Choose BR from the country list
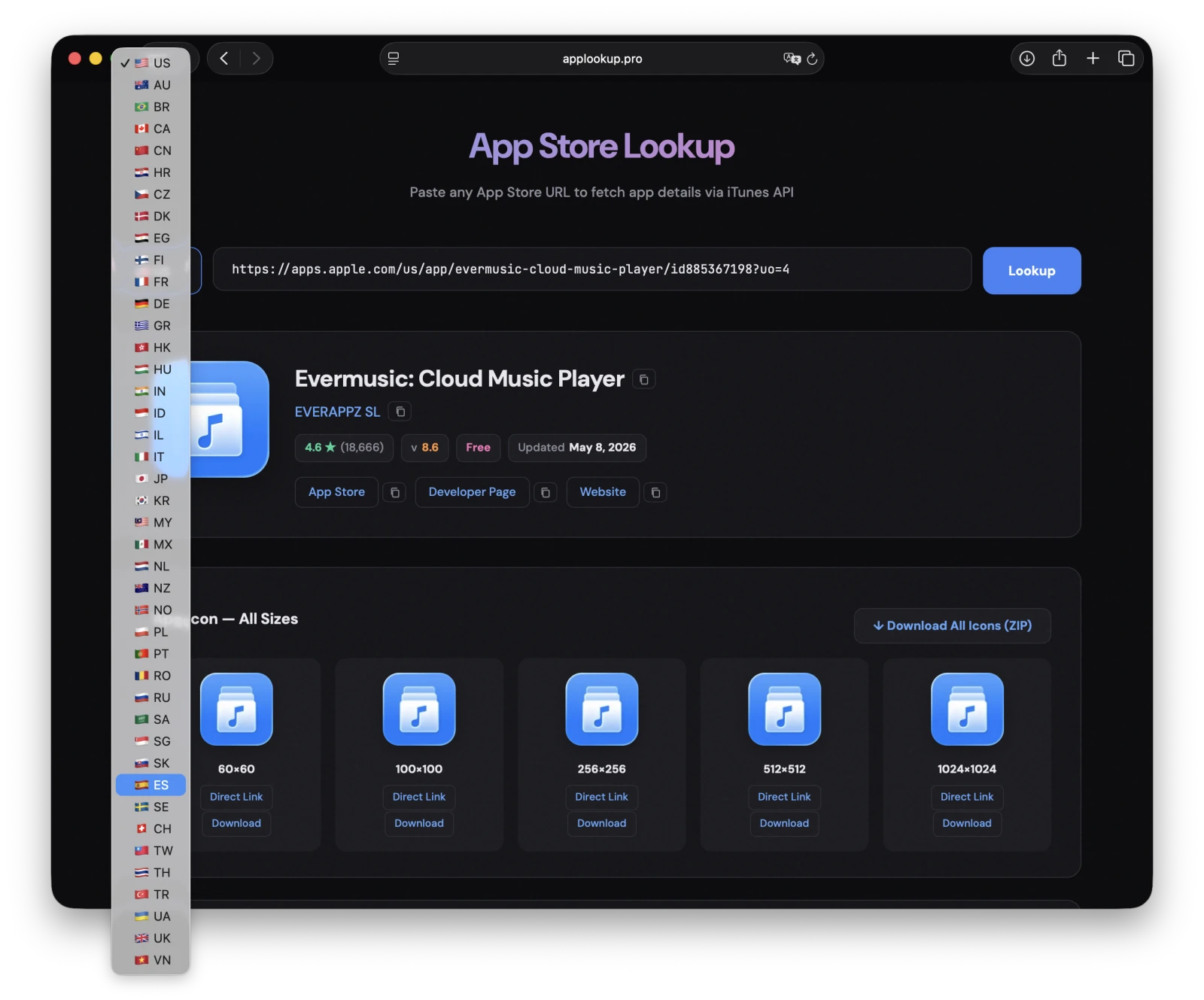 (151, 107)
